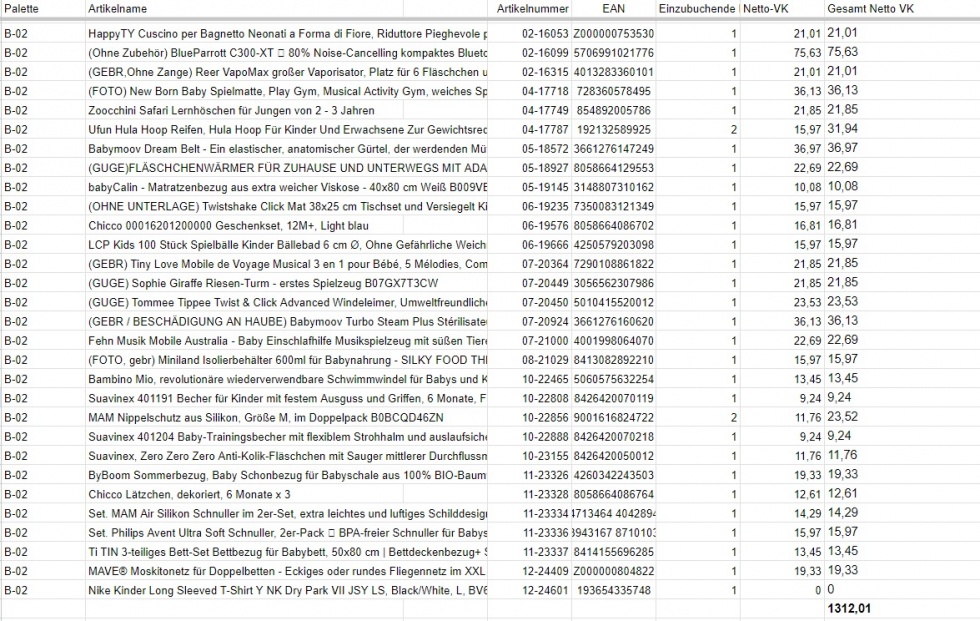
Task: Click the HappyTY Cuscino article name
Action: 288,34
